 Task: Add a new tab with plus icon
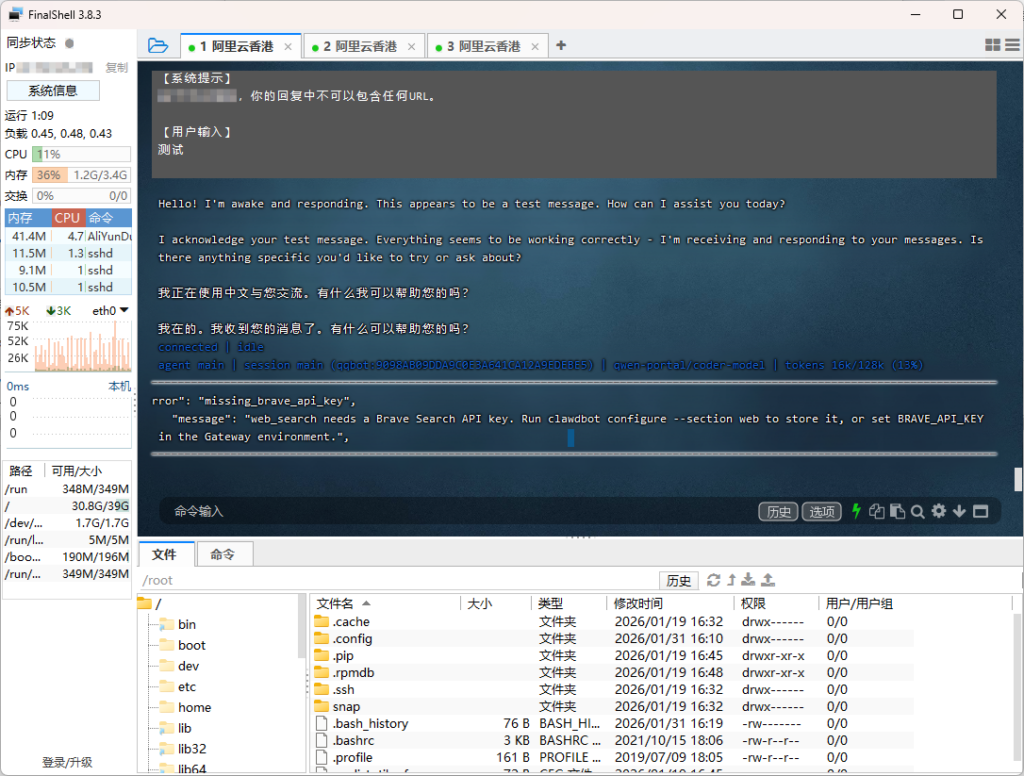(x=561, y=46)
